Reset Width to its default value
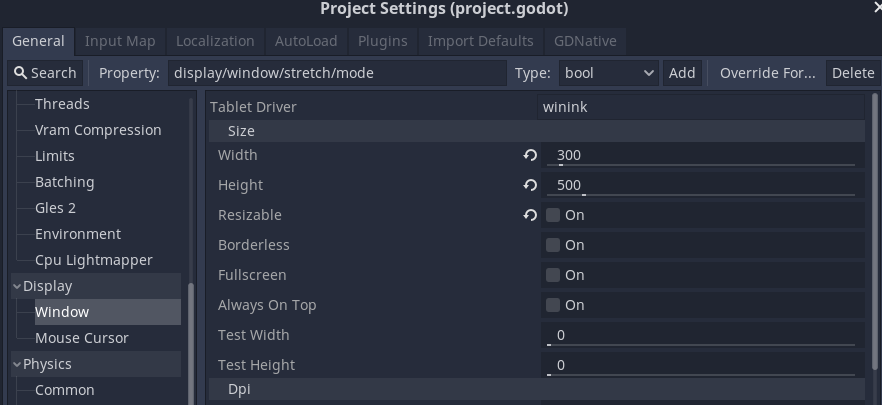882x405 pixels. click(530, 155)
